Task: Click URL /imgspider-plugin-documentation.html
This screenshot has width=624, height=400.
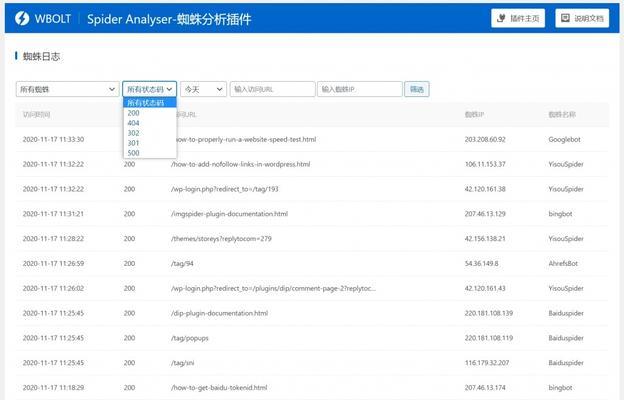Action: (x=229, y=214)
